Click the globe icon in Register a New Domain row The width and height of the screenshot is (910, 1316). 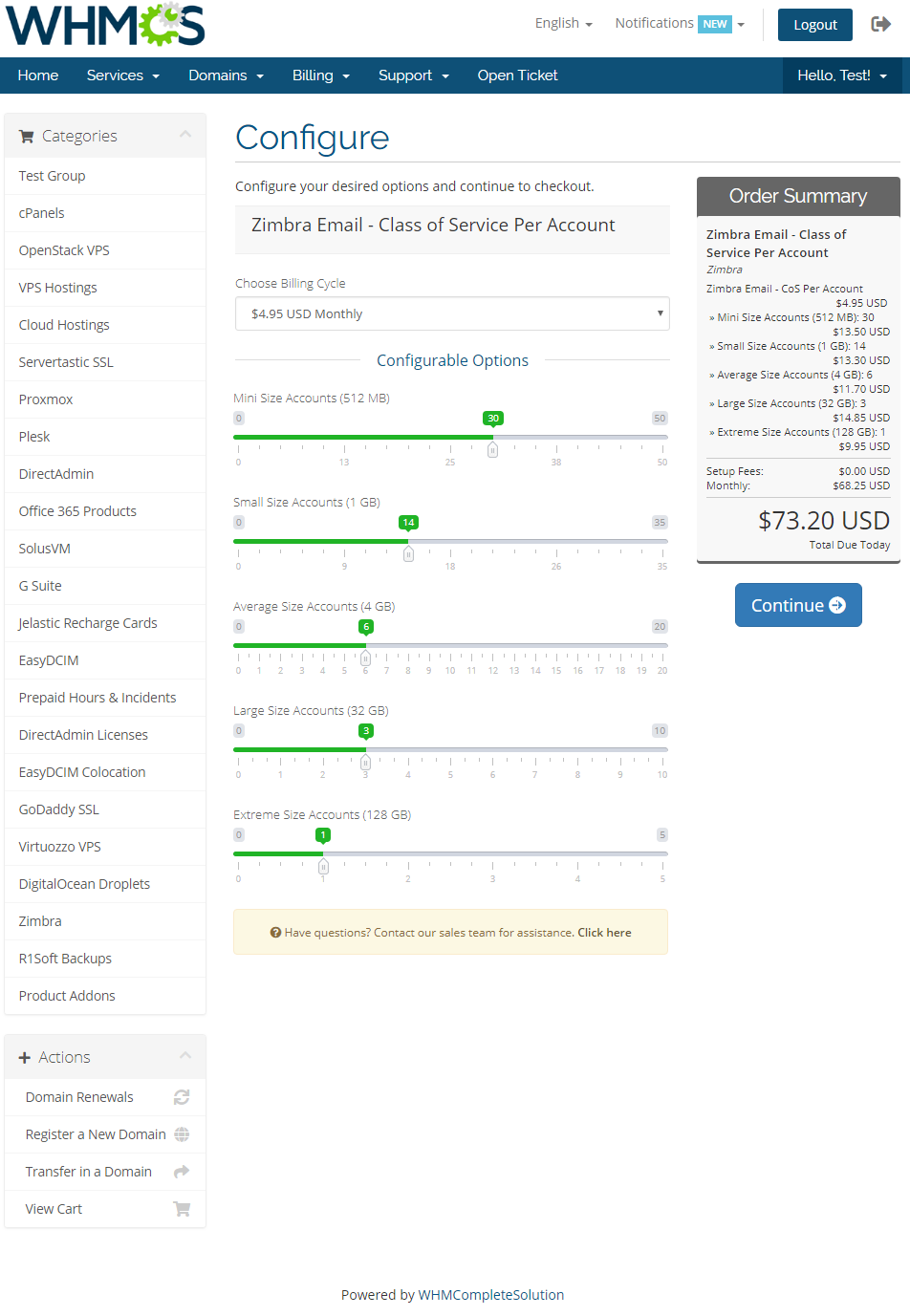click(182, 1134)
